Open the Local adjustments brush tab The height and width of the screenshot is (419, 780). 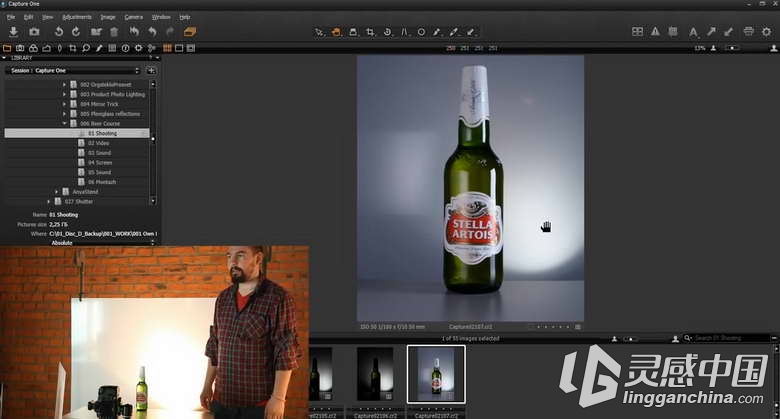point(99,48)
